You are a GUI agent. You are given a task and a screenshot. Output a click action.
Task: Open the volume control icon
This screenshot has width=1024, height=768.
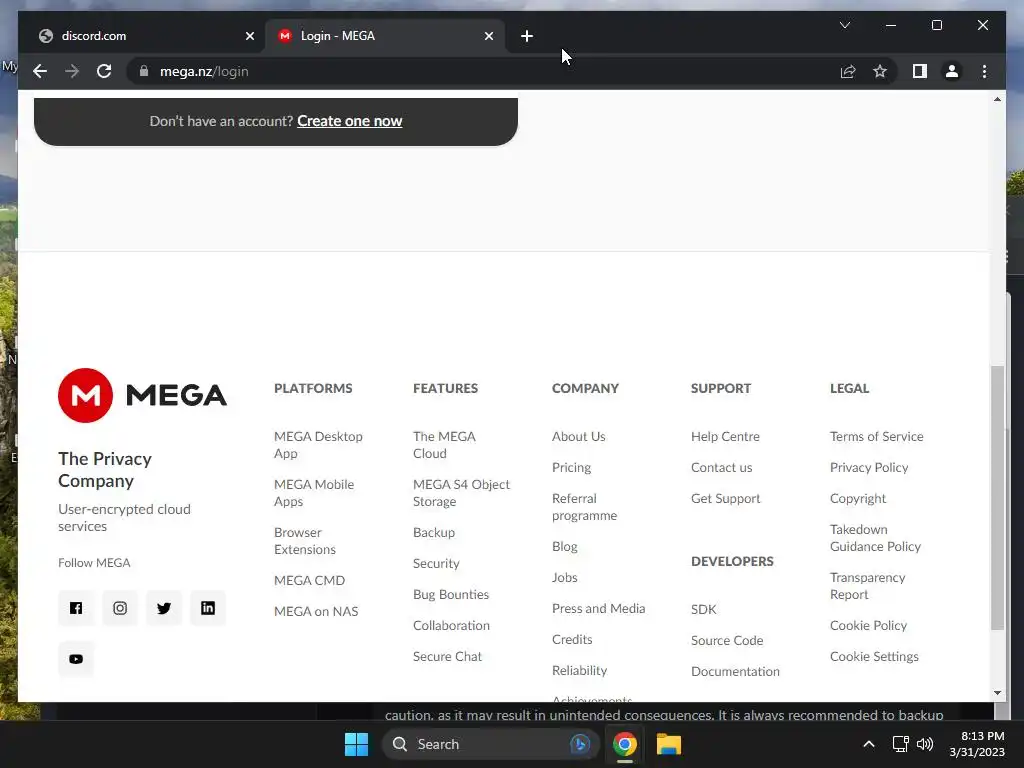click(925, 744)
